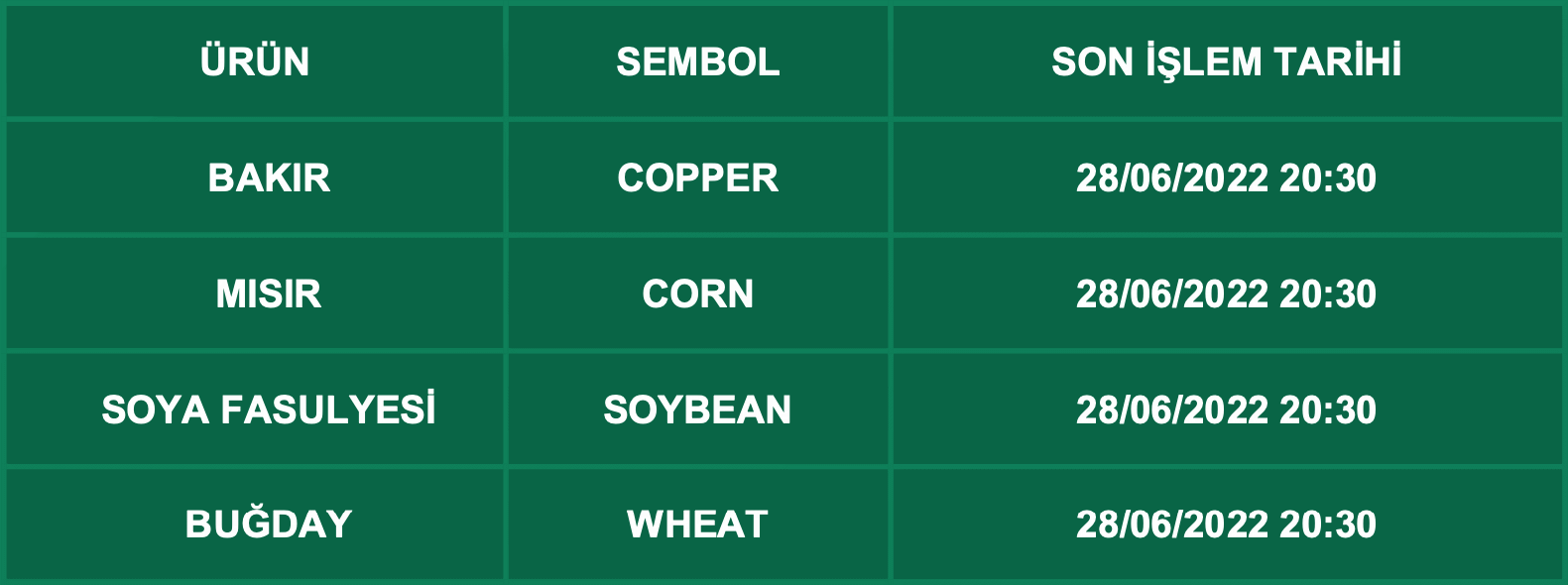The image size is (1568, 585).
Task: Click the CORN symbol
Action: click(x=697, y=293)
